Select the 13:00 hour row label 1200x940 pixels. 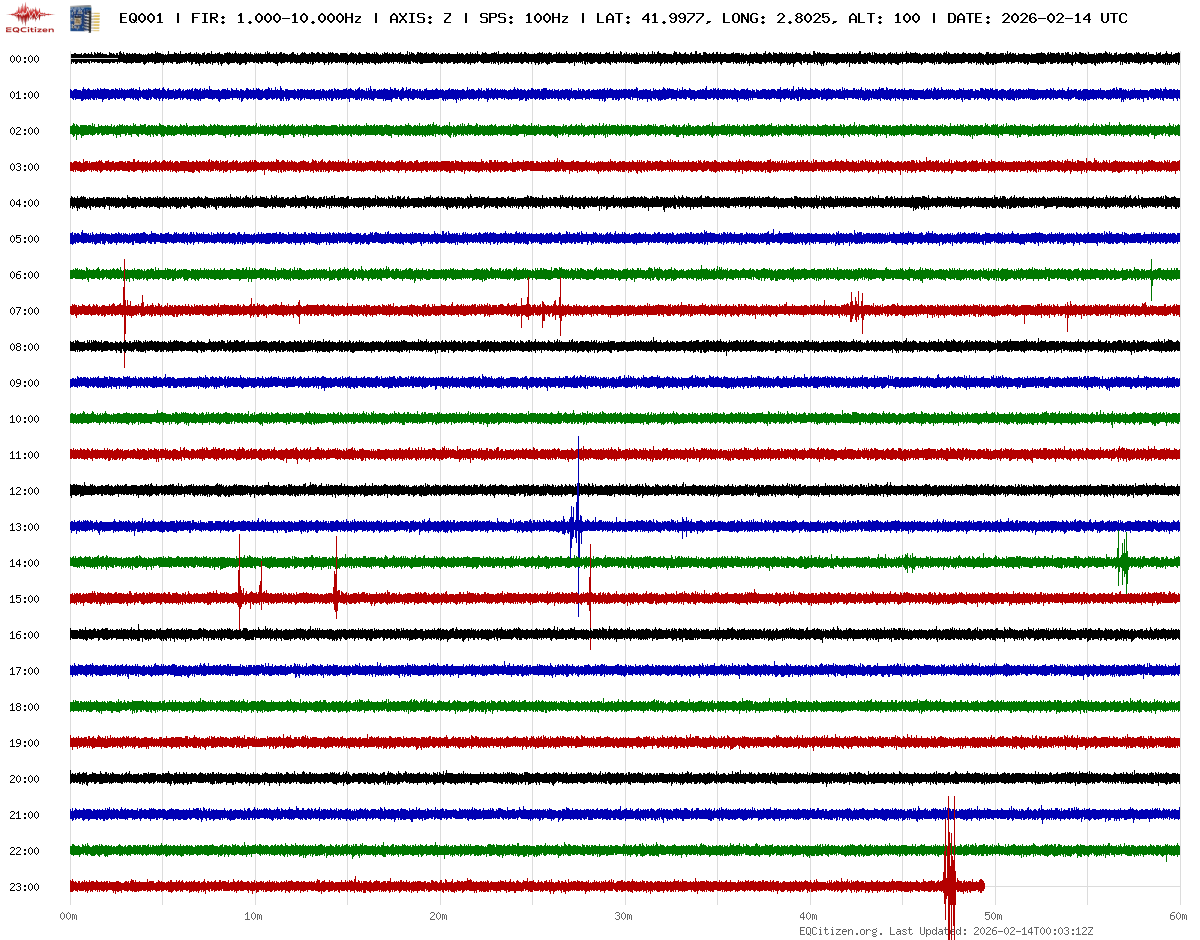click(x=24, y=527)
